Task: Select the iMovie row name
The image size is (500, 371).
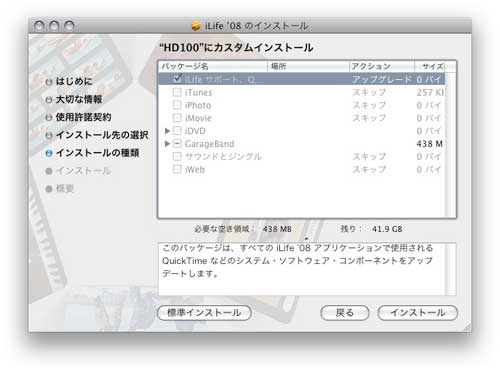Action: (198, 118)
